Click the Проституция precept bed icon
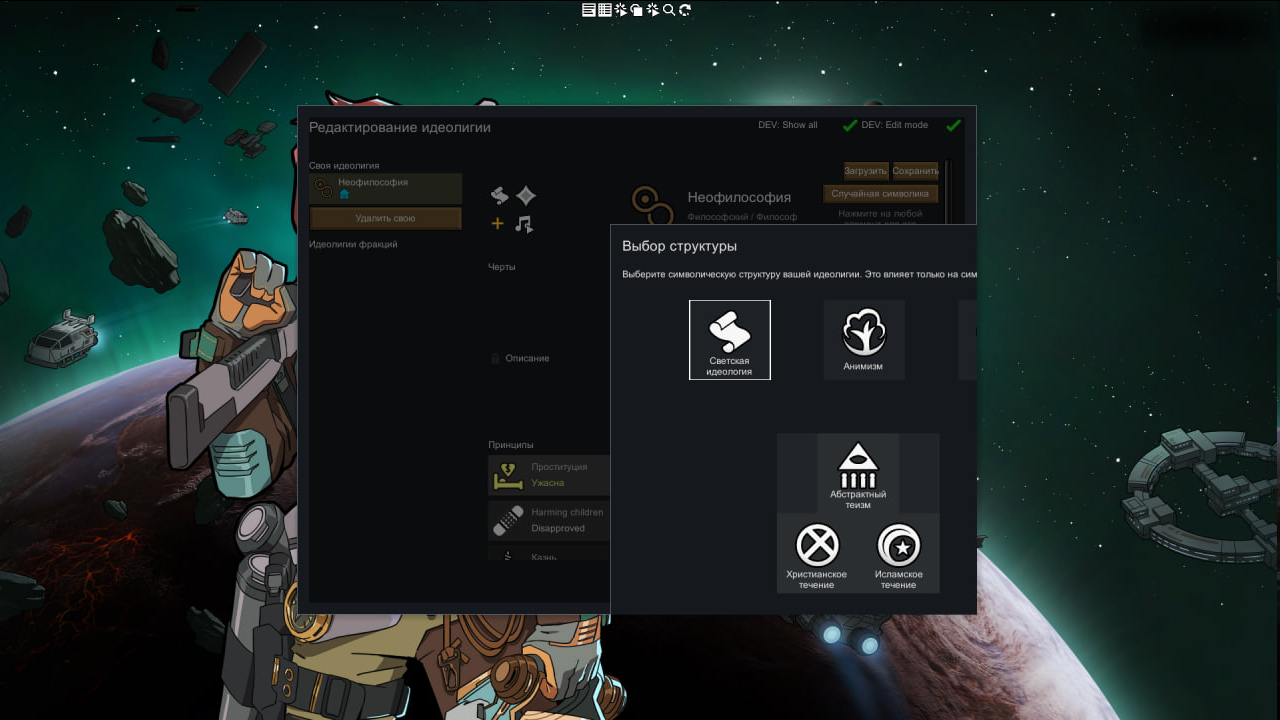The height and width of the screenshot is (720, 1280). [508, 476]
